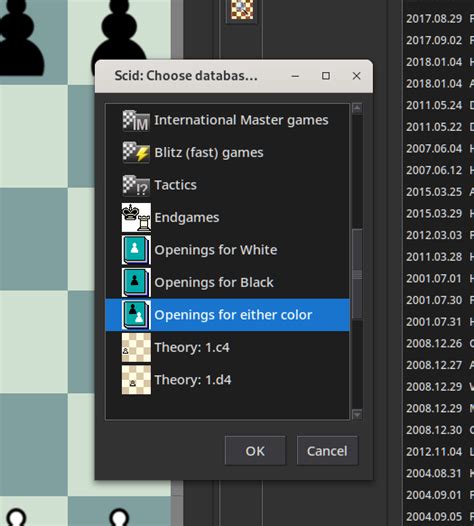Cancel the Choose database dialog
The height and width of the screenshot is (526, 474).
coord(327,451)
